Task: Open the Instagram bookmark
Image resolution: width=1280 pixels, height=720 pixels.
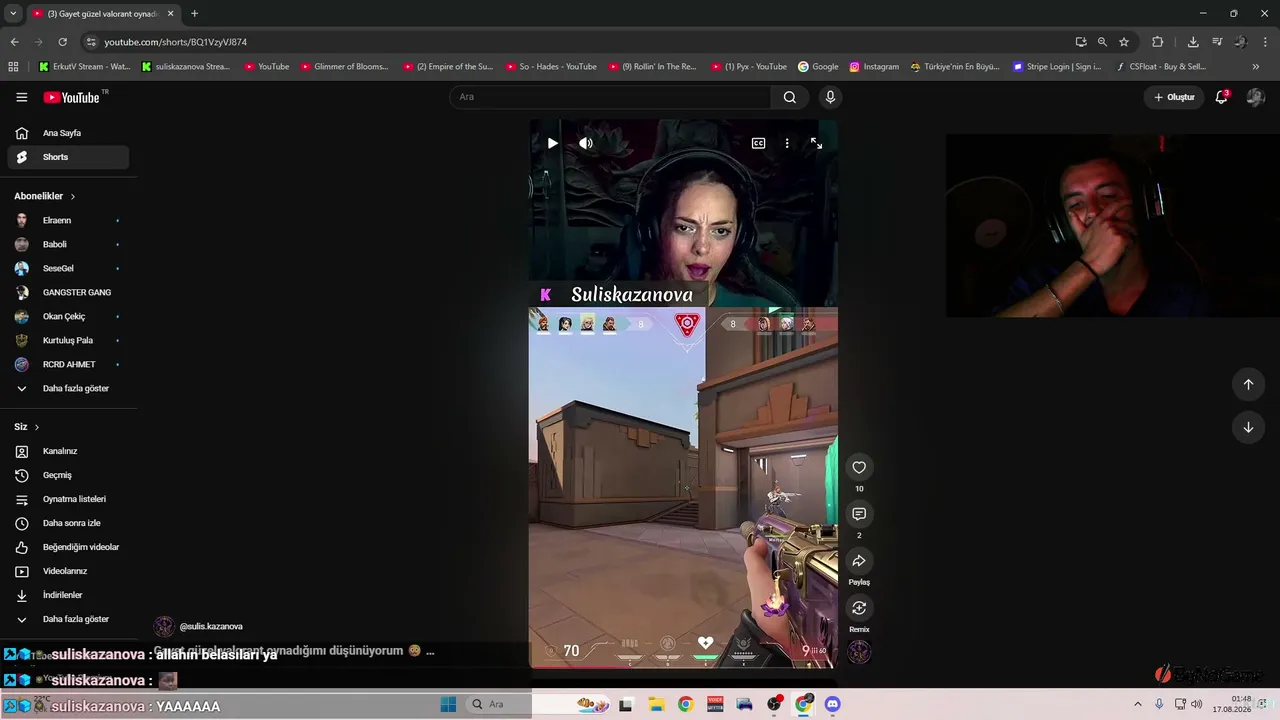Action: [x=874, y=67]
